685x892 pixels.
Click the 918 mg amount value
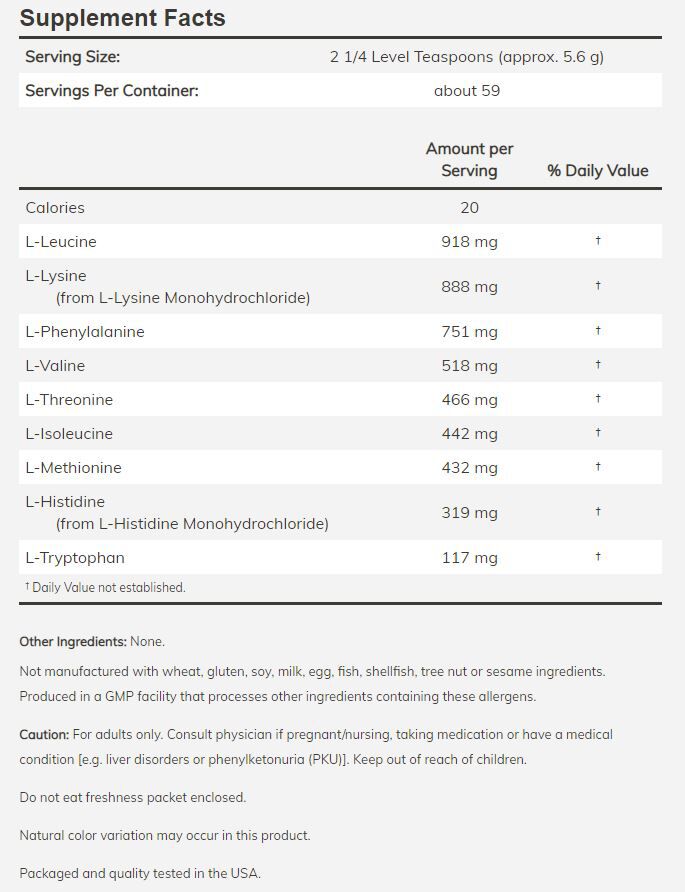(x=469, y=242)
